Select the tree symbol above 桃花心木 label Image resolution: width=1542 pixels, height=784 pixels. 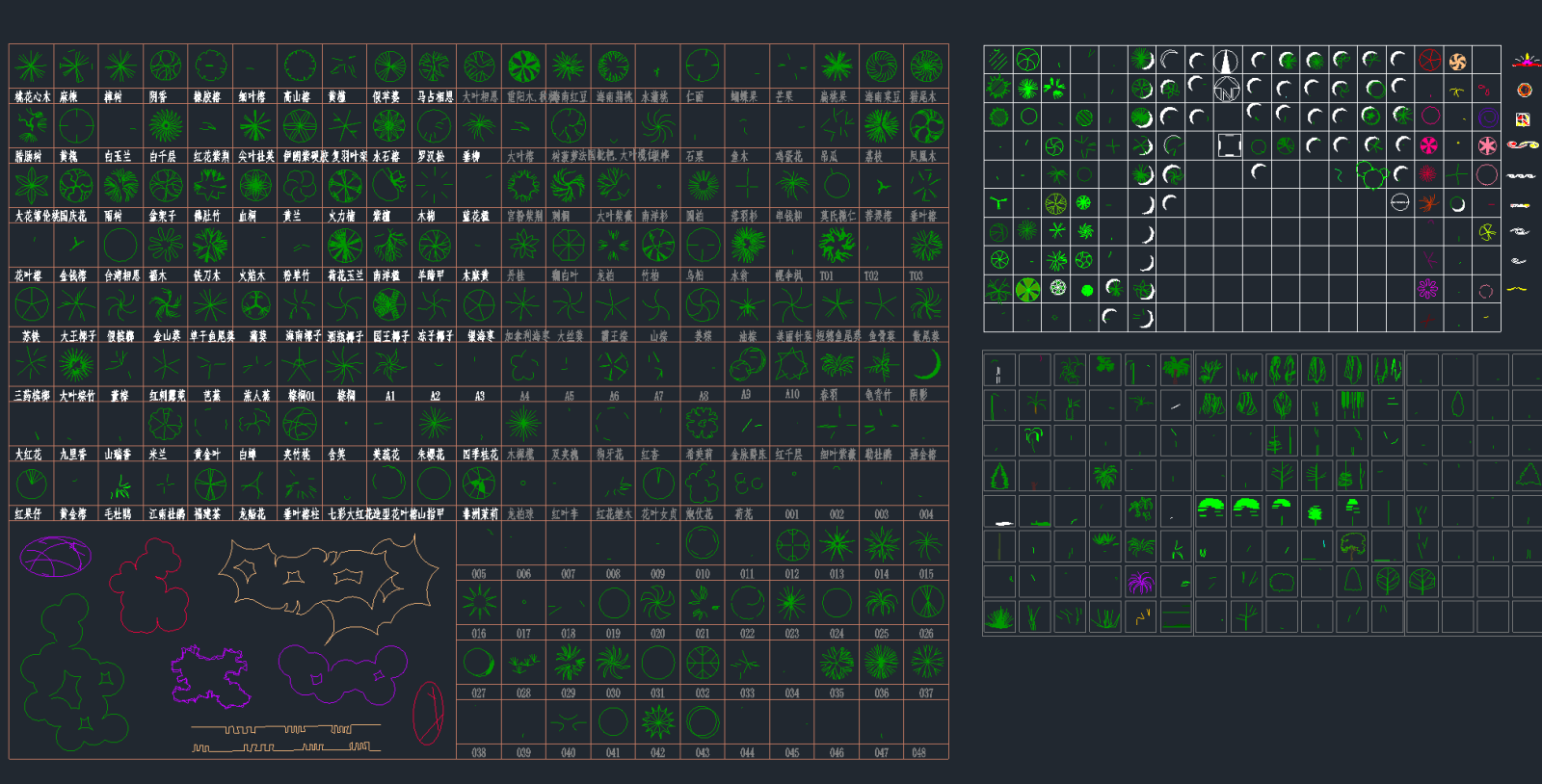[x=31, y=66]
